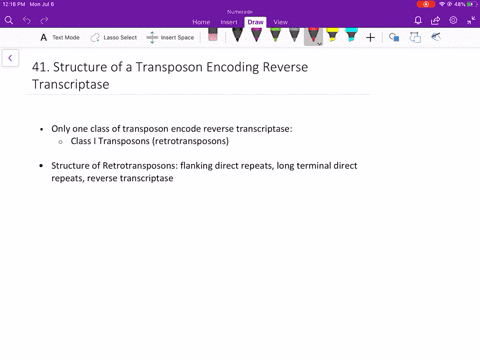480x360 pixels.
Task: Expand red pen options arrow
Action: 319,44
